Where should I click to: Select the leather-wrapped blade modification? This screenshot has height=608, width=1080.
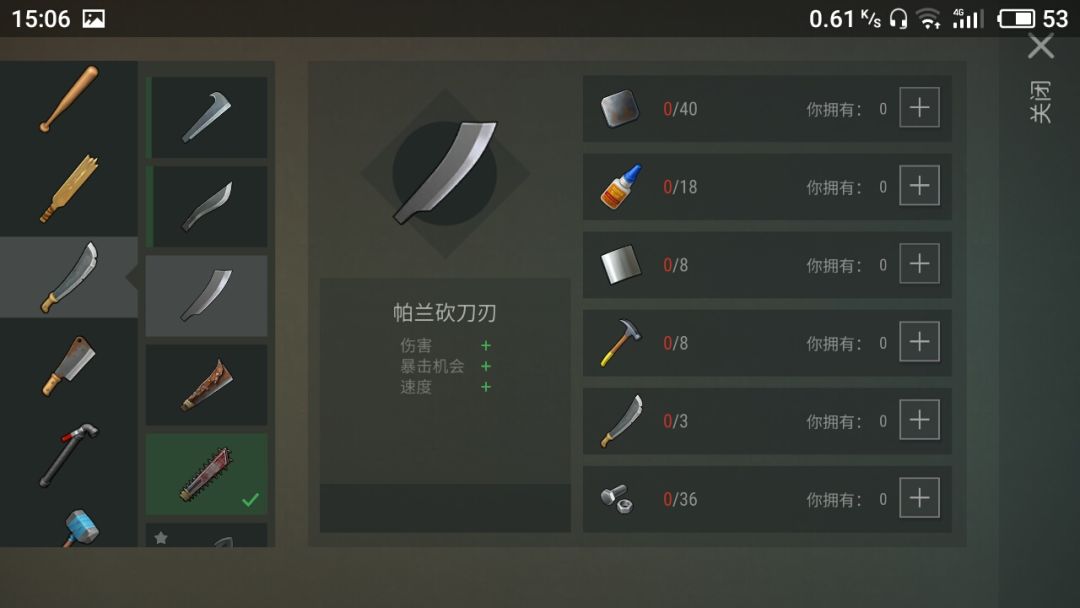(x=207, y=385)
